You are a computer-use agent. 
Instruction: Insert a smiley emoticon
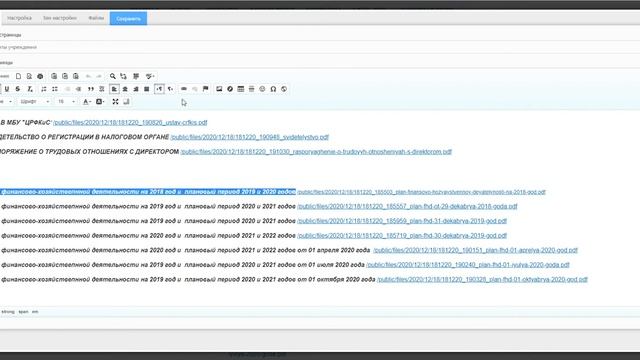pos(262,89)
